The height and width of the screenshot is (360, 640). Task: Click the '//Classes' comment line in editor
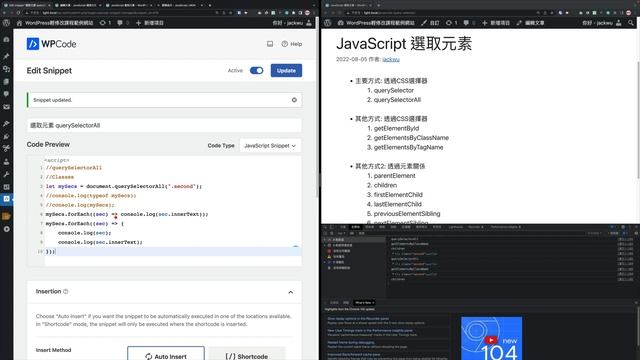60,177
